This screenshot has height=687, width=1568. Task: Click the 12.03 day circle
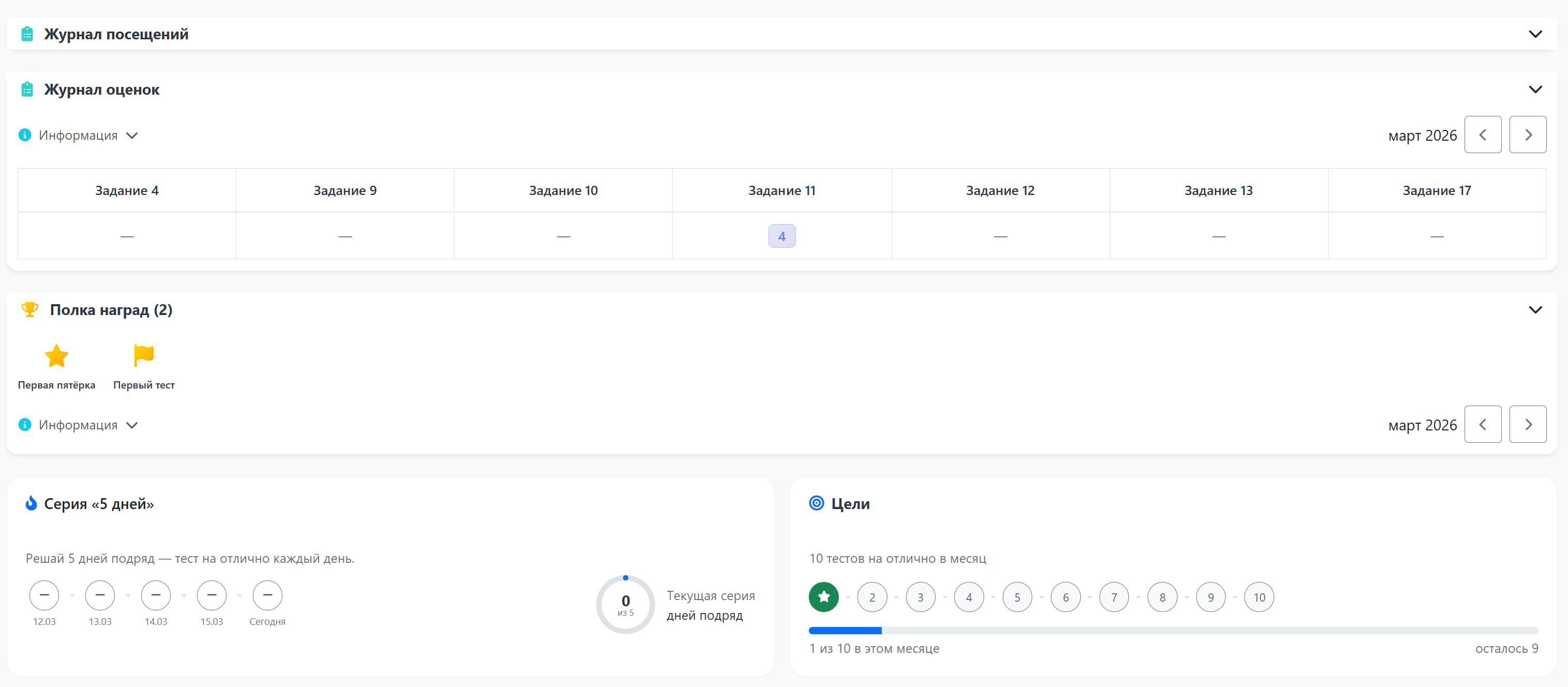(44, 595)
